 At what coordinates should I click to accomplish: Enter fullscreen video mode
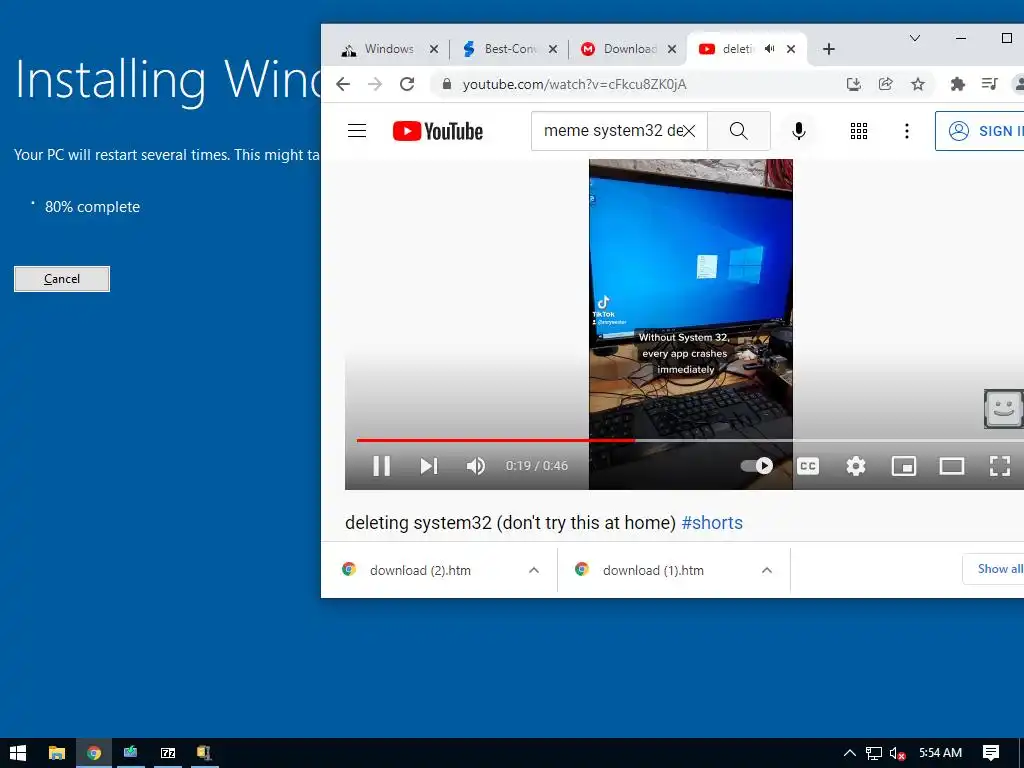[1000, 466]
